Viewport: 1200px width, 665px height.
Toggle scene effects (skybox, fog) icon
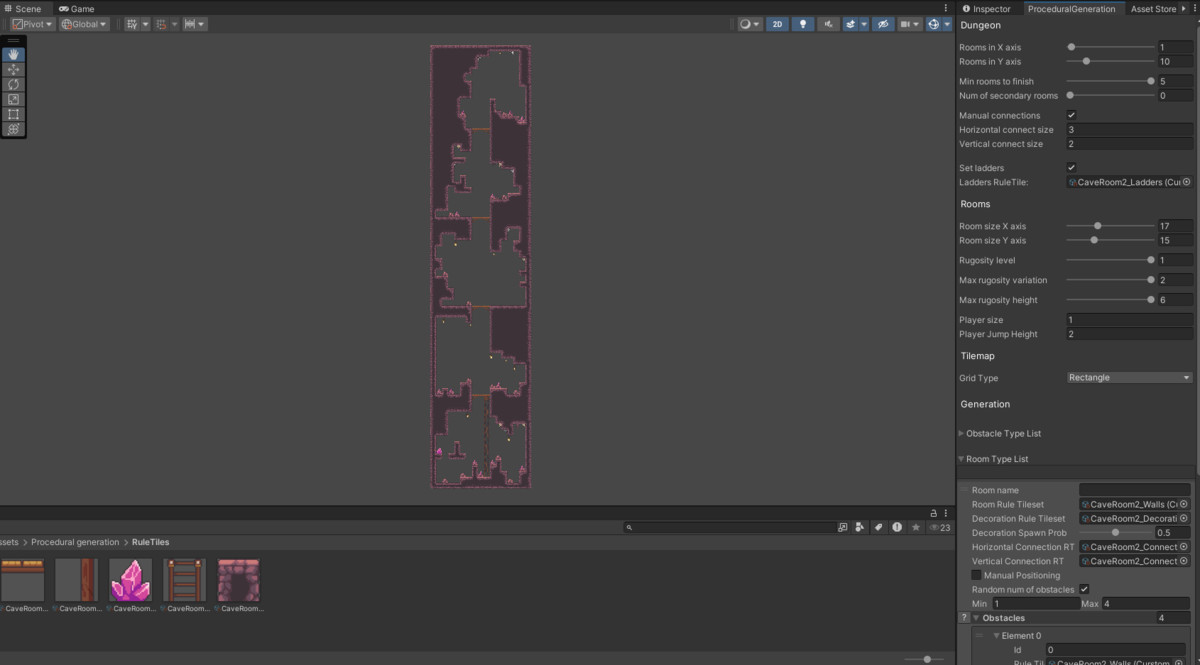[851, 24]
